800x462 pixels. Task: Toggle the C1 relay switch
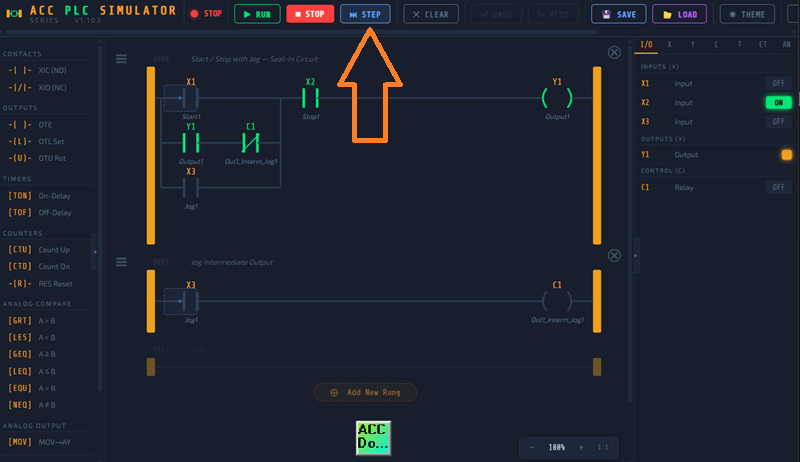778,187
